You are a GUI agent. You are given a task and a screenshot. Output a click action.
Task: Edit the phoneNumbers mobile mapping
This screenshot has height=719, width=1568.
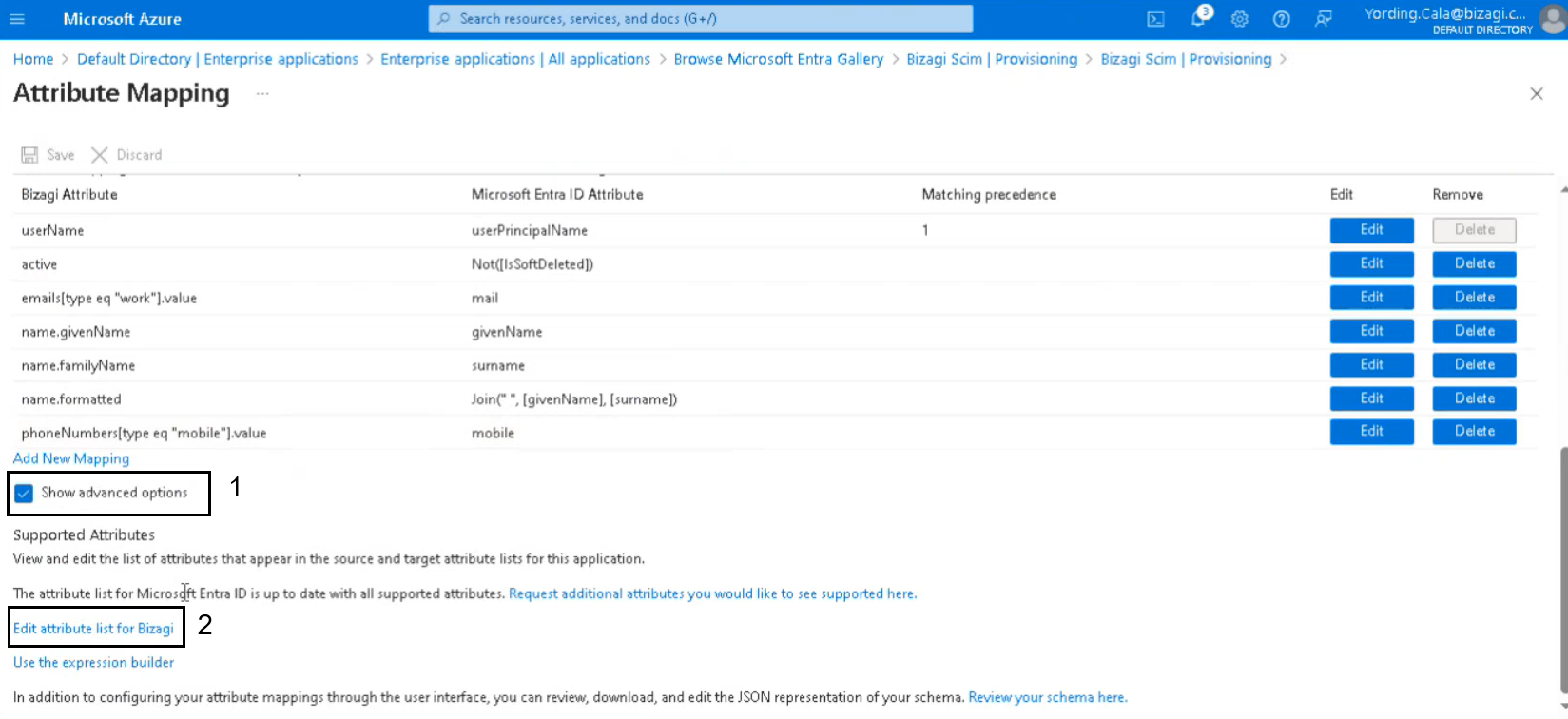[x=1371, y=432]
